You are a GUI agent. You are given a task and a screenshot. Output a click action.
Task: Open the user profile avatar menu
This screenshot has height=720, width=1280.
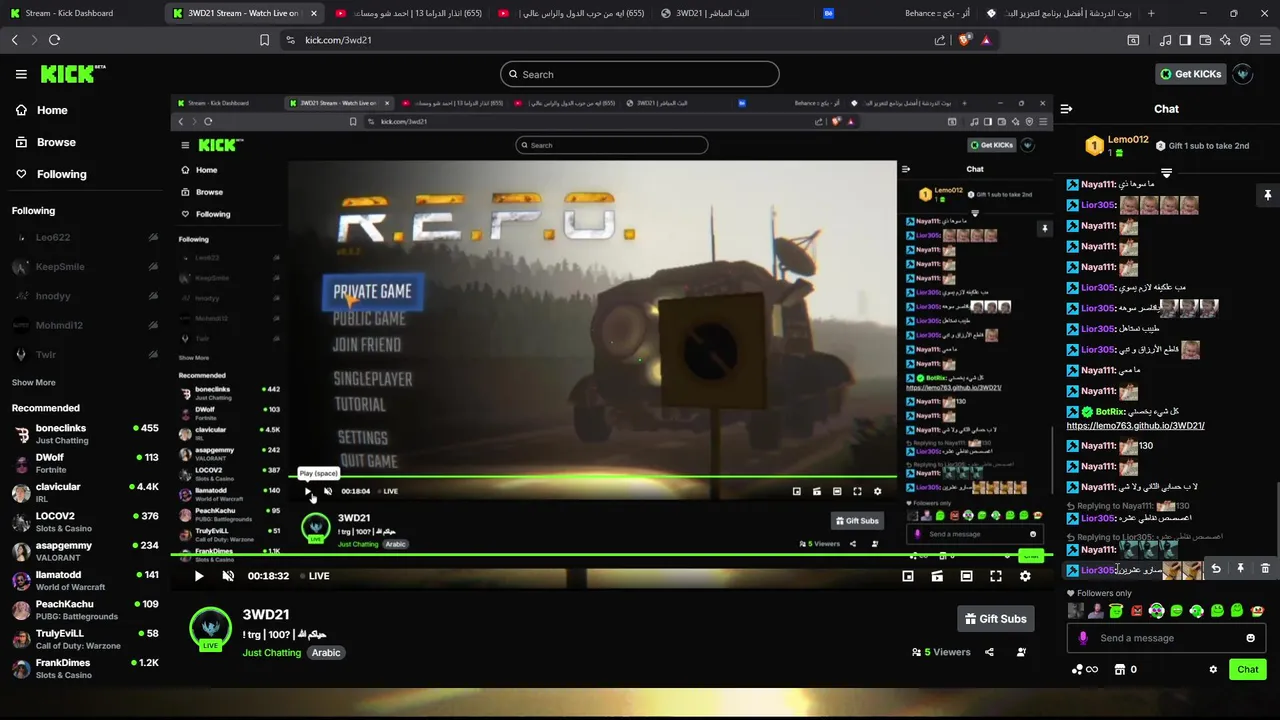click(1243, 74)
